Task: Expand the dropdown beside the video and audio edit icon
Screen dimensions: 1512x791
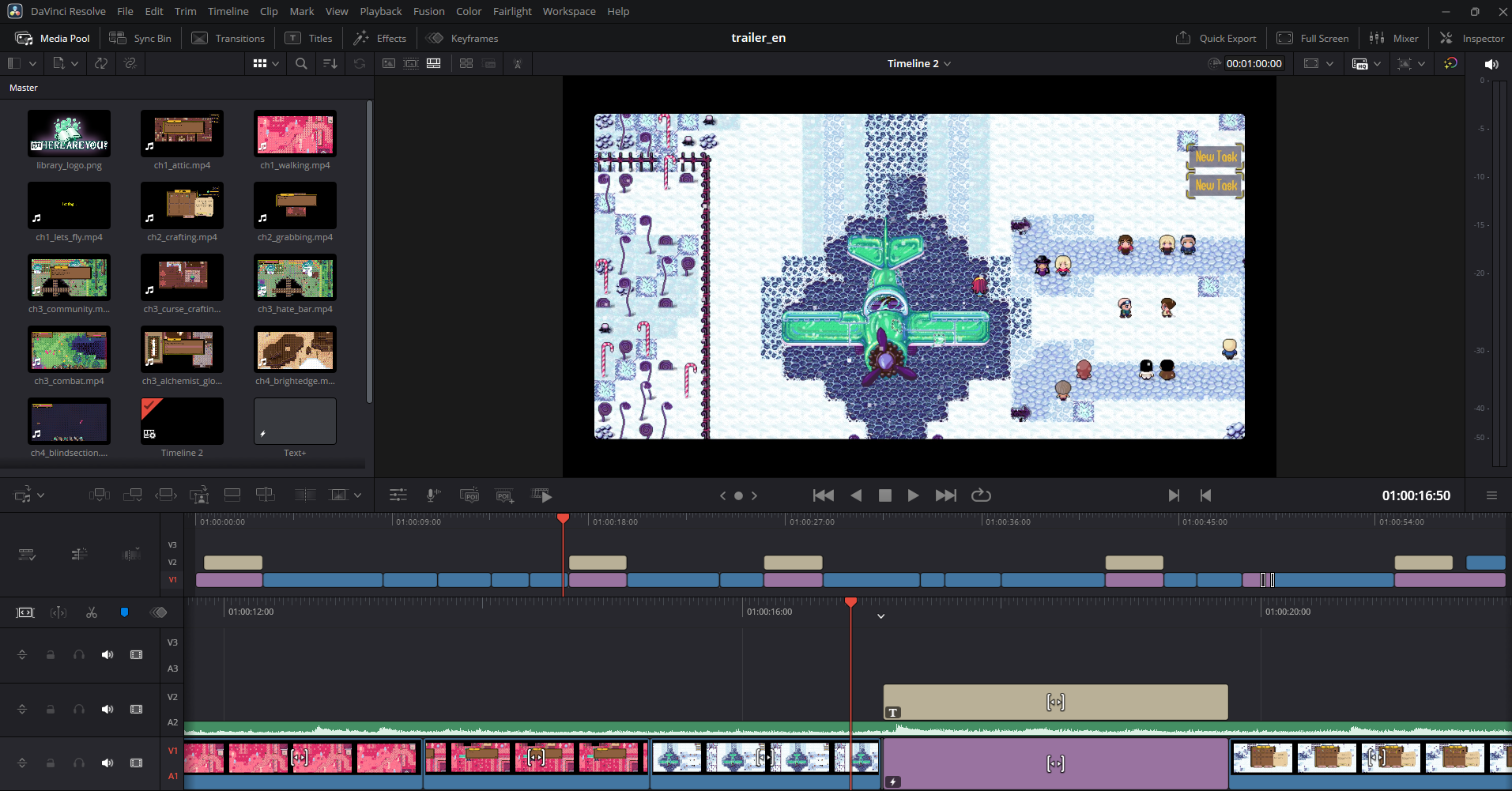Action: pos(40,495)
